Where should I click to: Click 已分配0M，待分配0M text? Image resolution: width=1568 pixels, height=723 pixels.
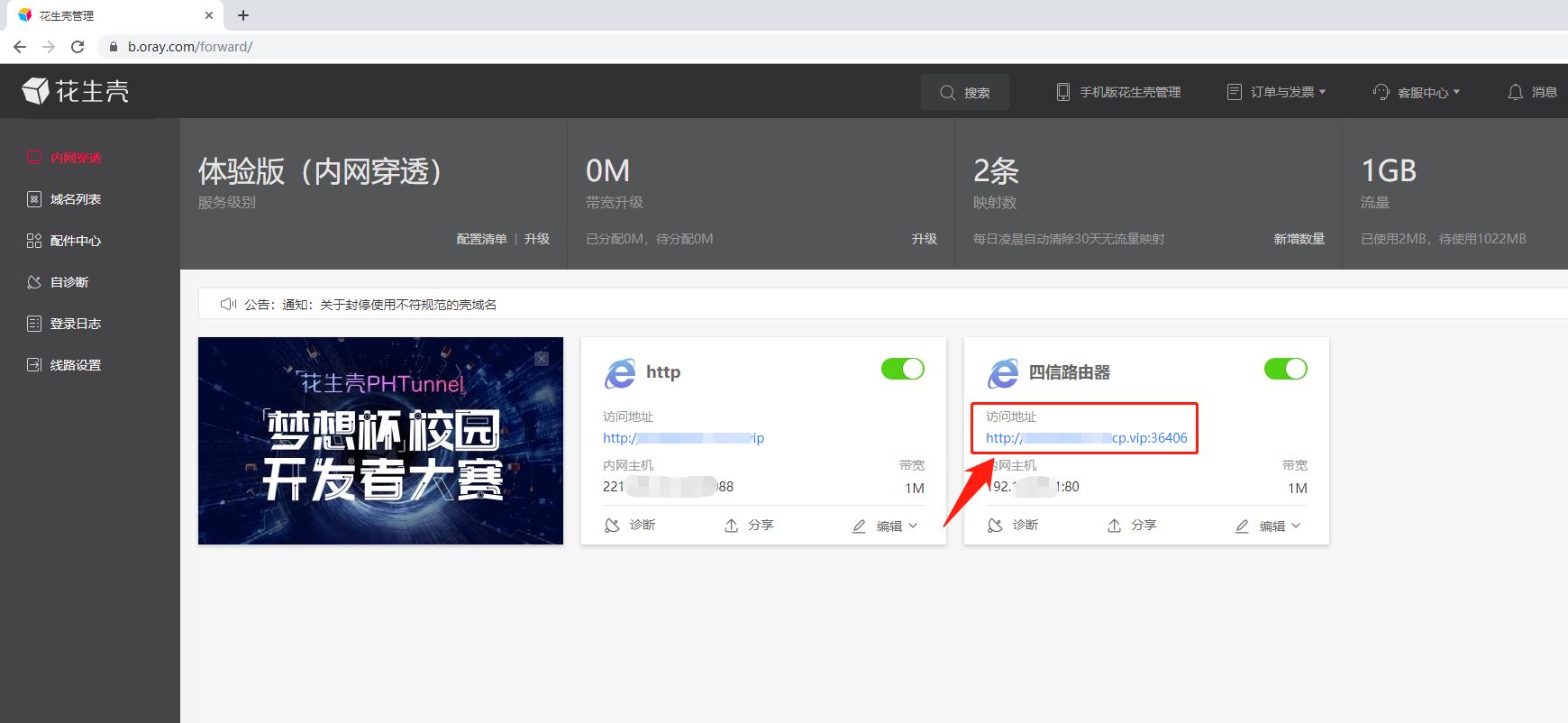pyautogui.click(x=650, y=239)
